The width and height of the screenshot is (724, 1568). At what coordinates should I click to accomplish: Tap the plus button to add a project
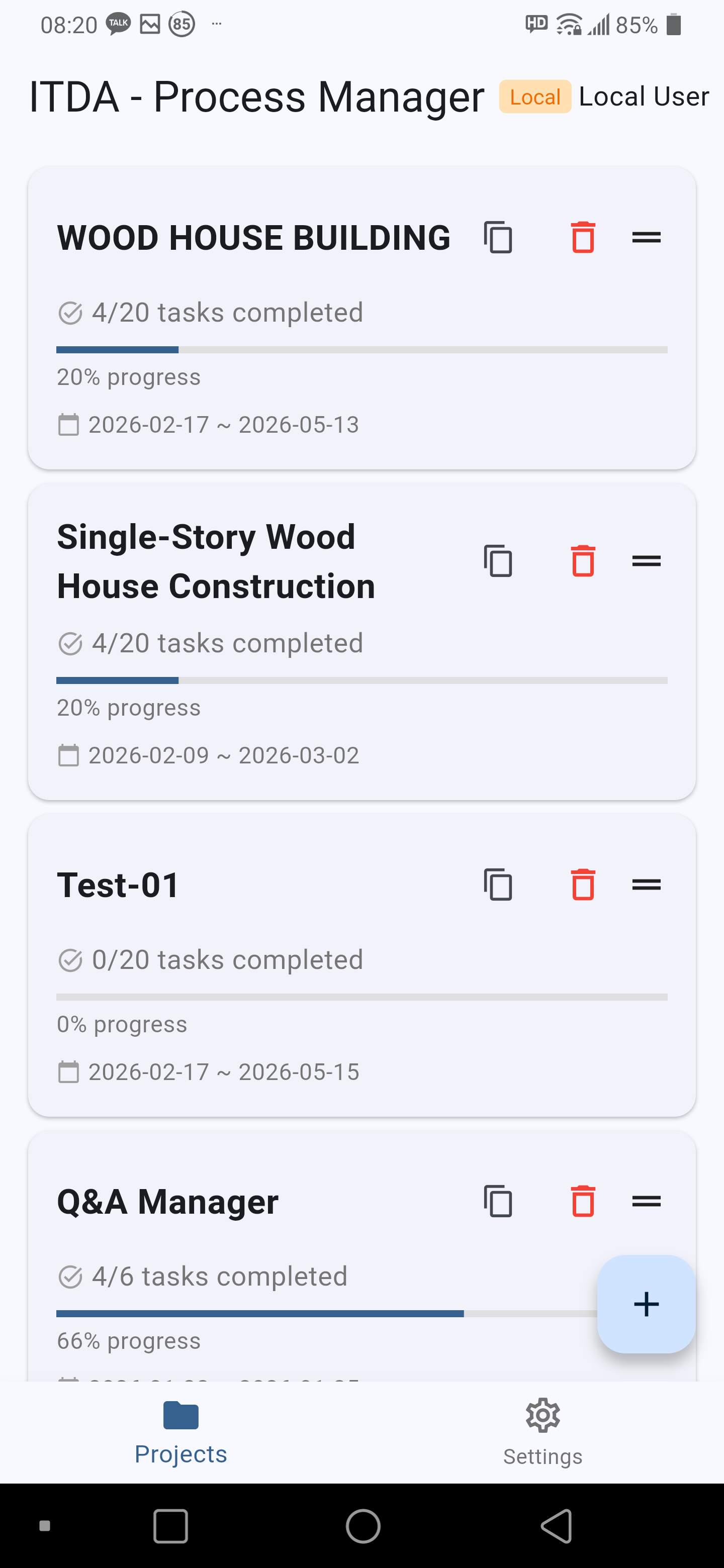pos(646,1303)
